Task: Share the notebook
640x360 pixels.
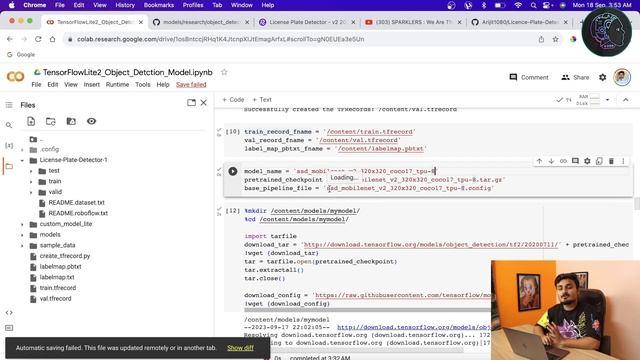Action: tap(575, 77)
